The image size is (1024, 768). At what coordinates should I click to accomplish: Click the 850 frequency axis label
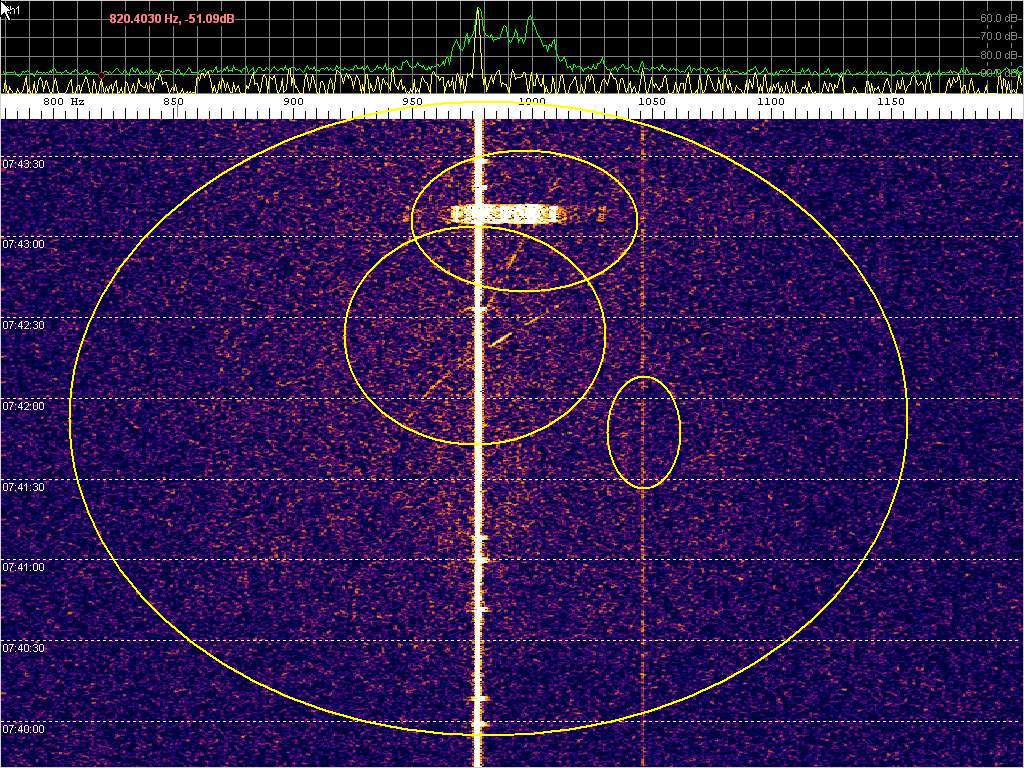coord(173,102)
